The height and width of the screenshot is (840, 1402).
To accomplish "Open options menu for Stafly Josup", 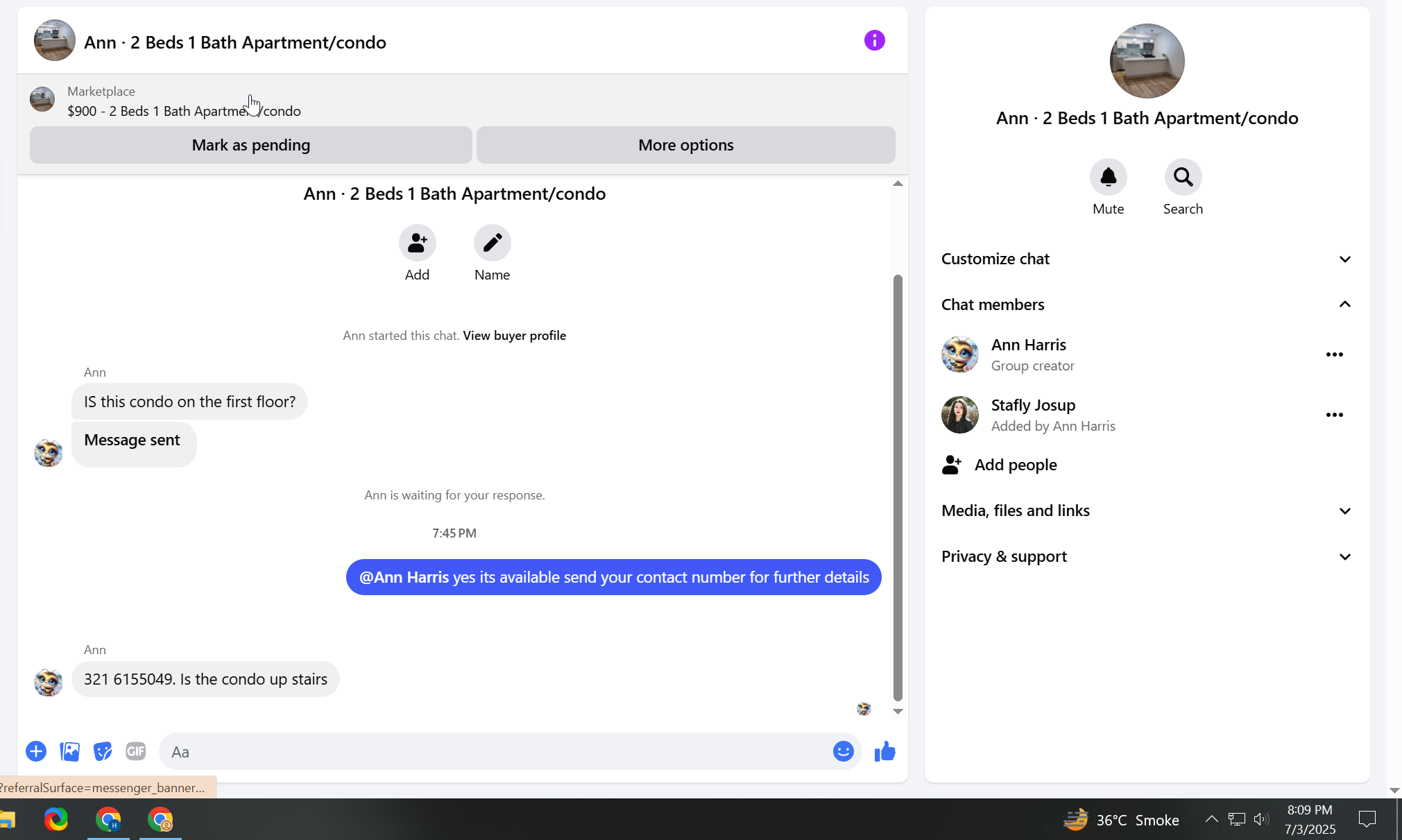I will pos(1334,415).
